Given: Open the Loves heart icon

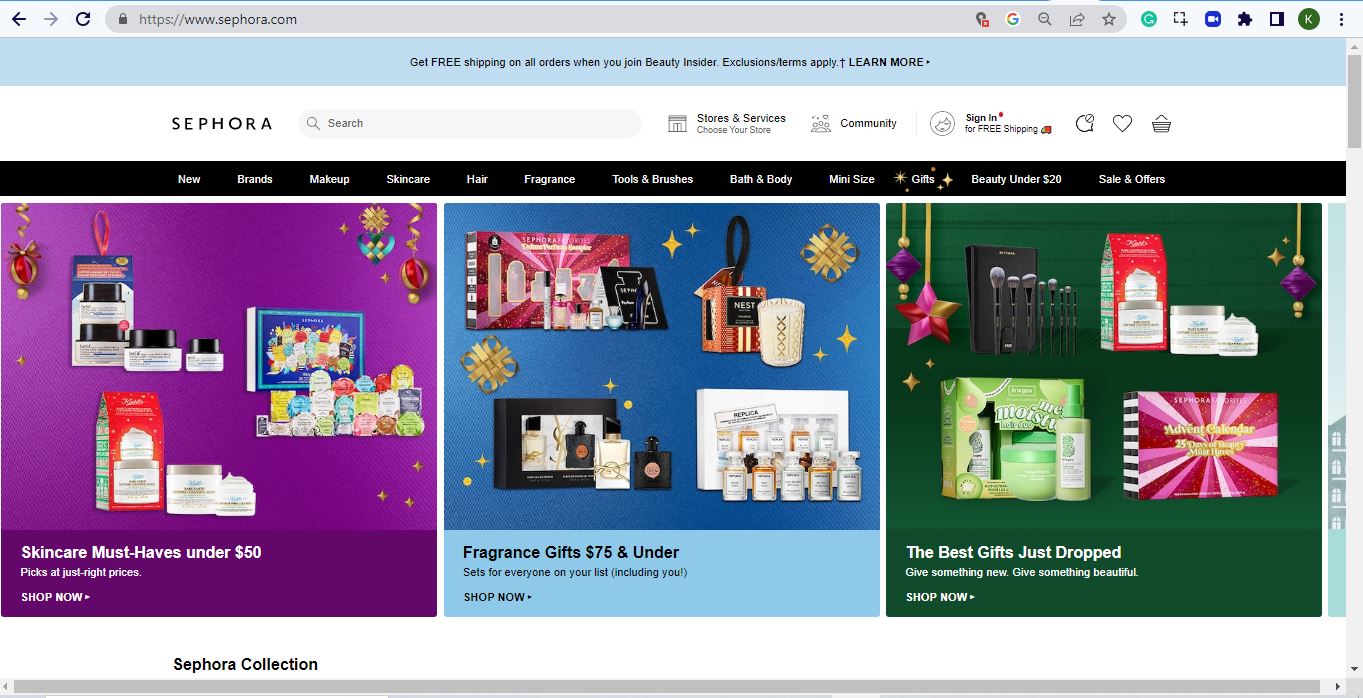Looking at the screenshot, I should click(x=1122, y=123).
